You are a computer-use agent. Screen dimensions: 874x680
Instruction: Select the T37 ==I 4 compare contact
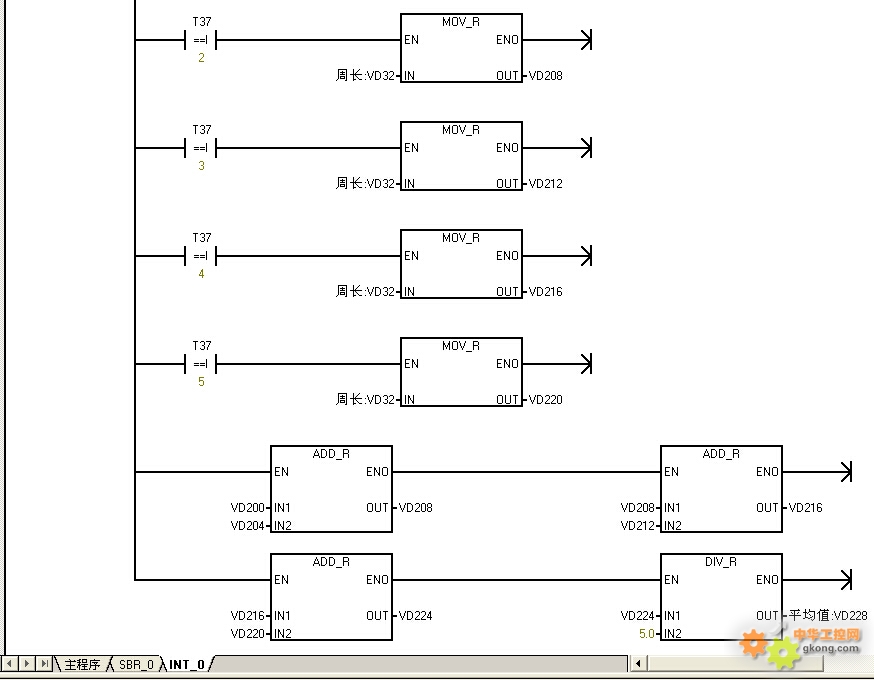[201, 256]
